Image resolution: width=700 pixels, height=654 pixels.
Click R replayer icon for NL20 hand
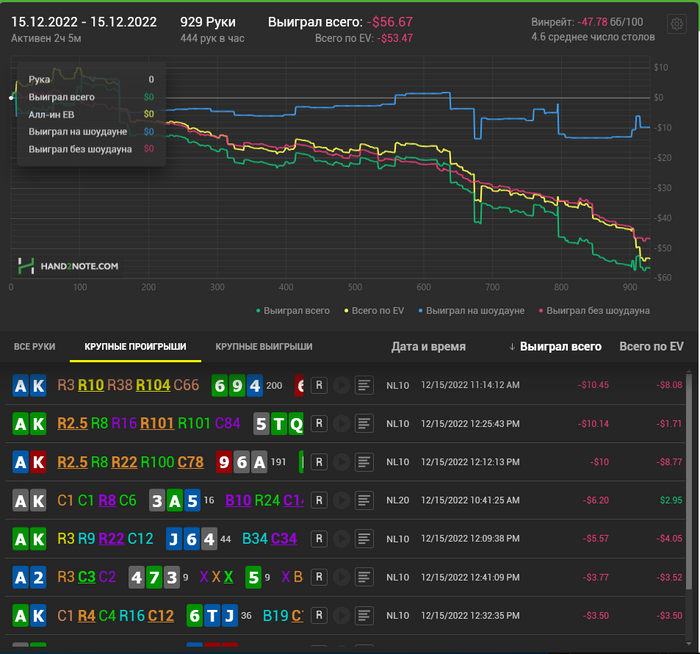pyautogui.click(x=319, y=502)
